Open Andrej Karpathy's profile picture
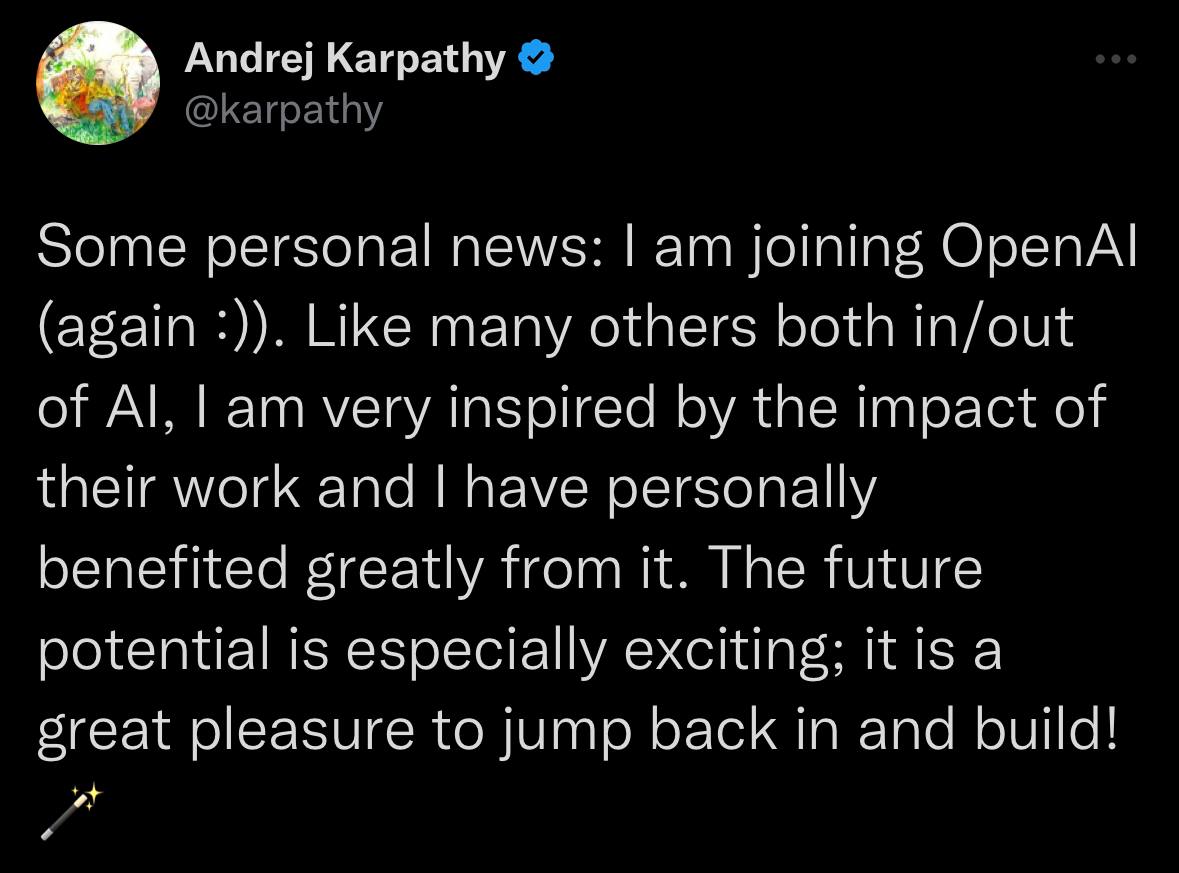 point(98,84)
